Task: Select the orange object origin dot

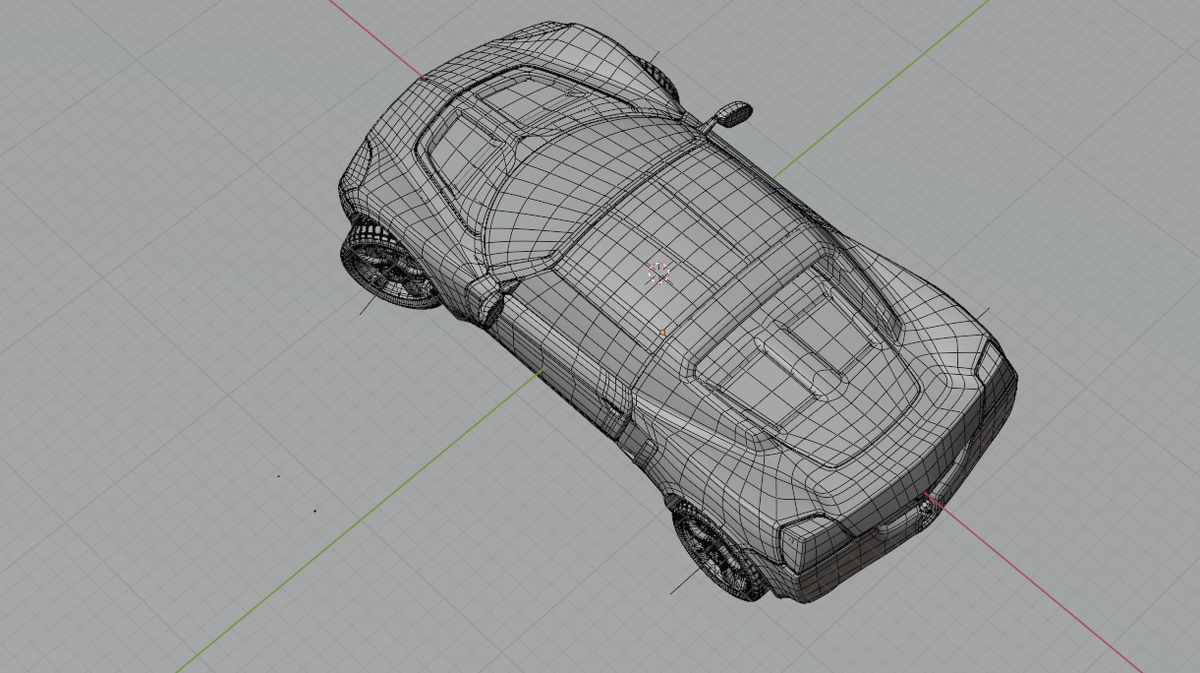Action: [x=662, y=331]
